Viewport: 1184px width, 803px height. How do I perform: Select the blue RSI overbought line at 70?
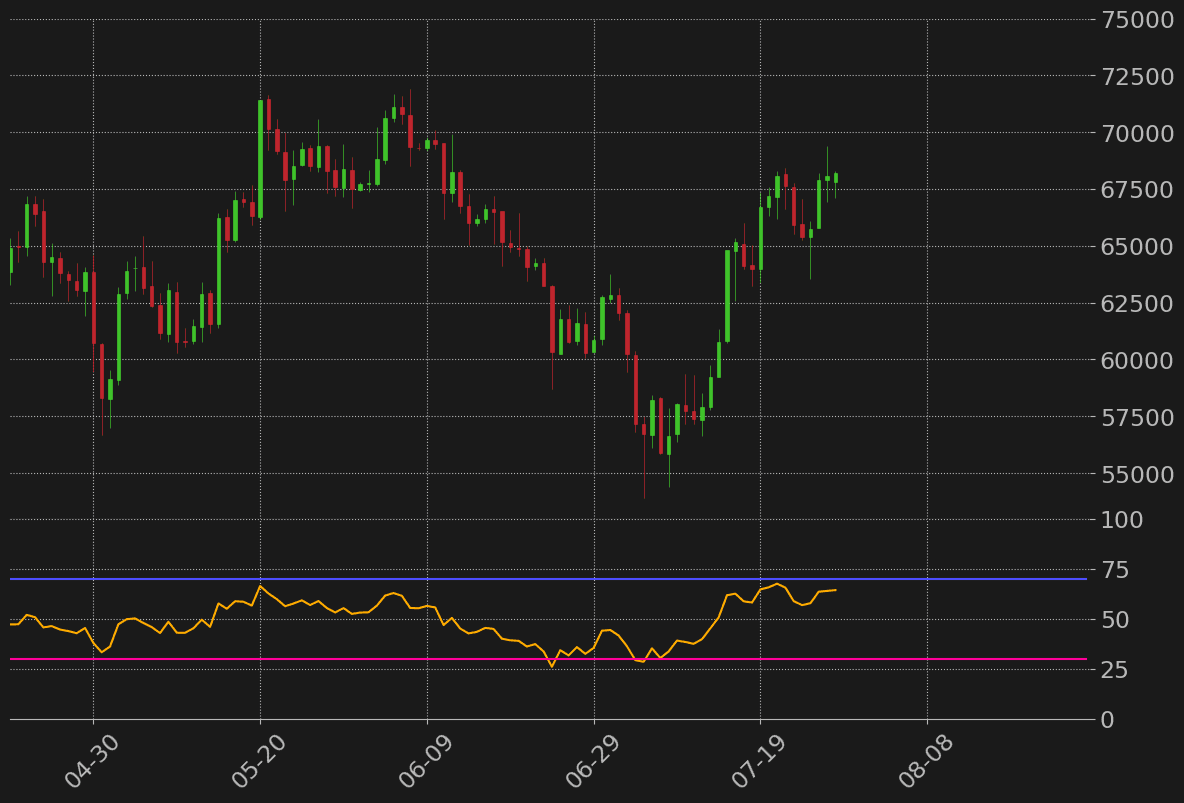(x=500, y=578)
